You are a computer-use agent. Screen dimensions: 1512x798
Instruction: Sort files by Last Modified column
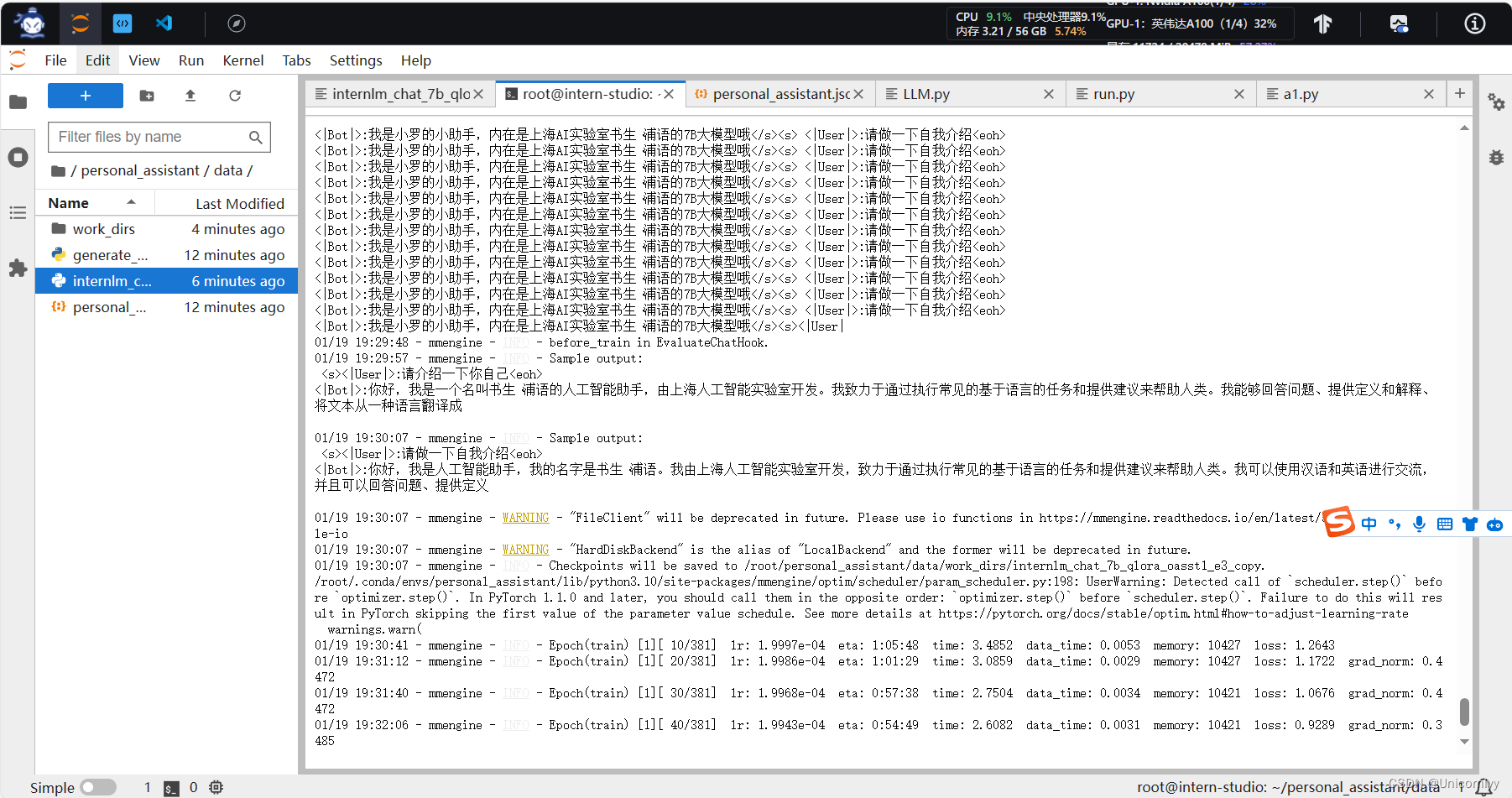[240, 204]
